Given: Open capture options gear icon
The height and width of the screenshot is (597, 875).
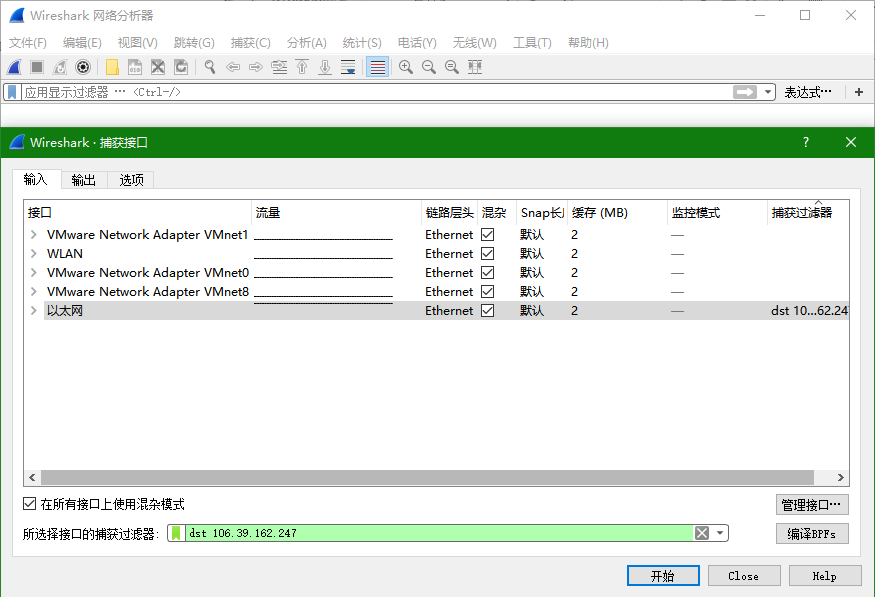Looking at the screenshot, I should click(83, 68).
